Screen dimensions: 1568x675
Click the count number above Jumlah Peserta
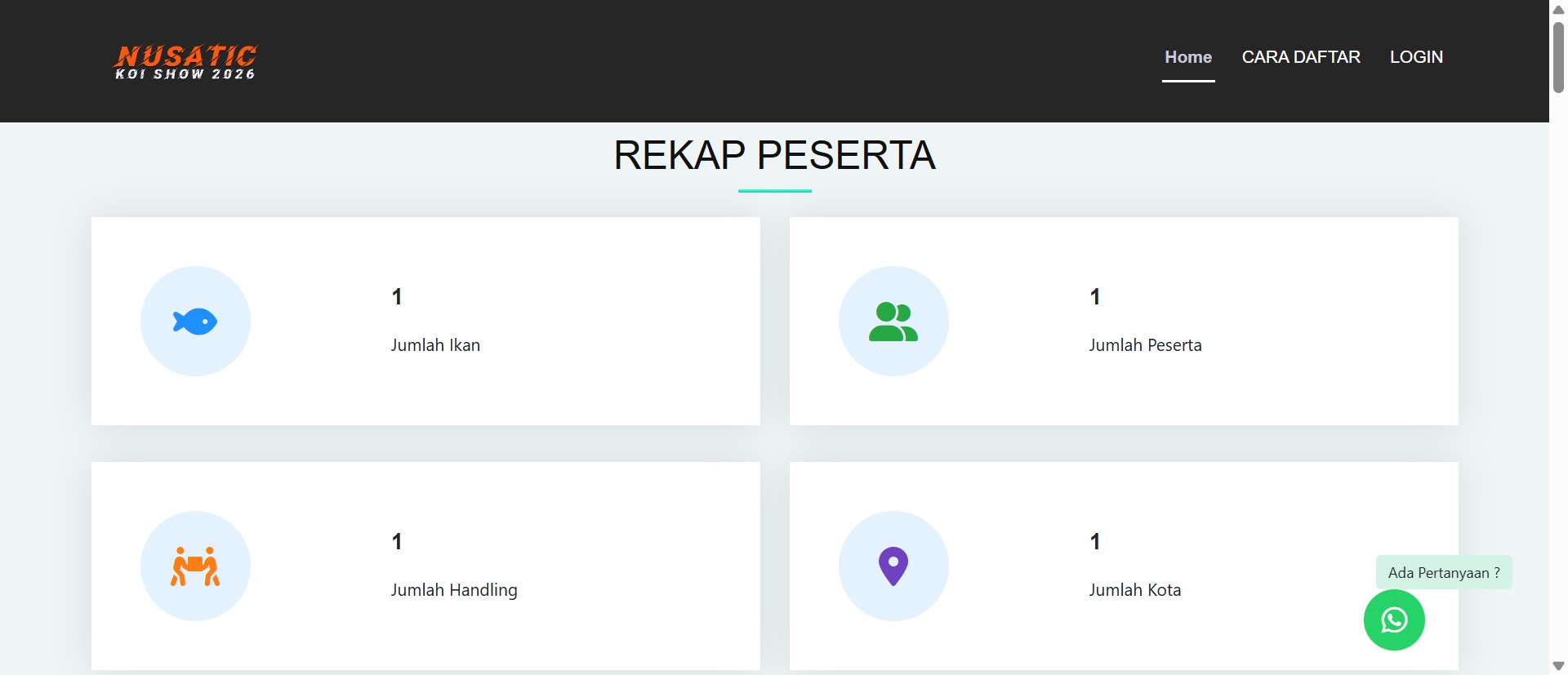tap(1095, 297)
